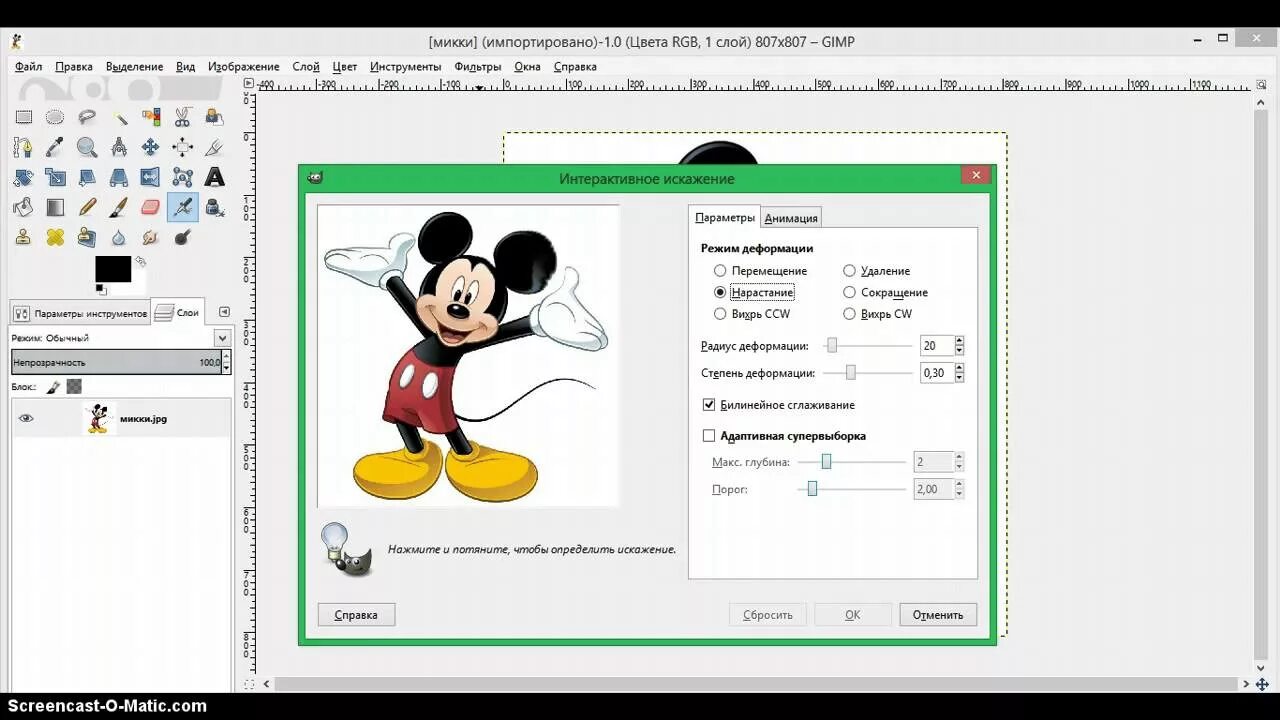Activate the Perspective tool
1280x720 pixels.
tap(119, 178)
